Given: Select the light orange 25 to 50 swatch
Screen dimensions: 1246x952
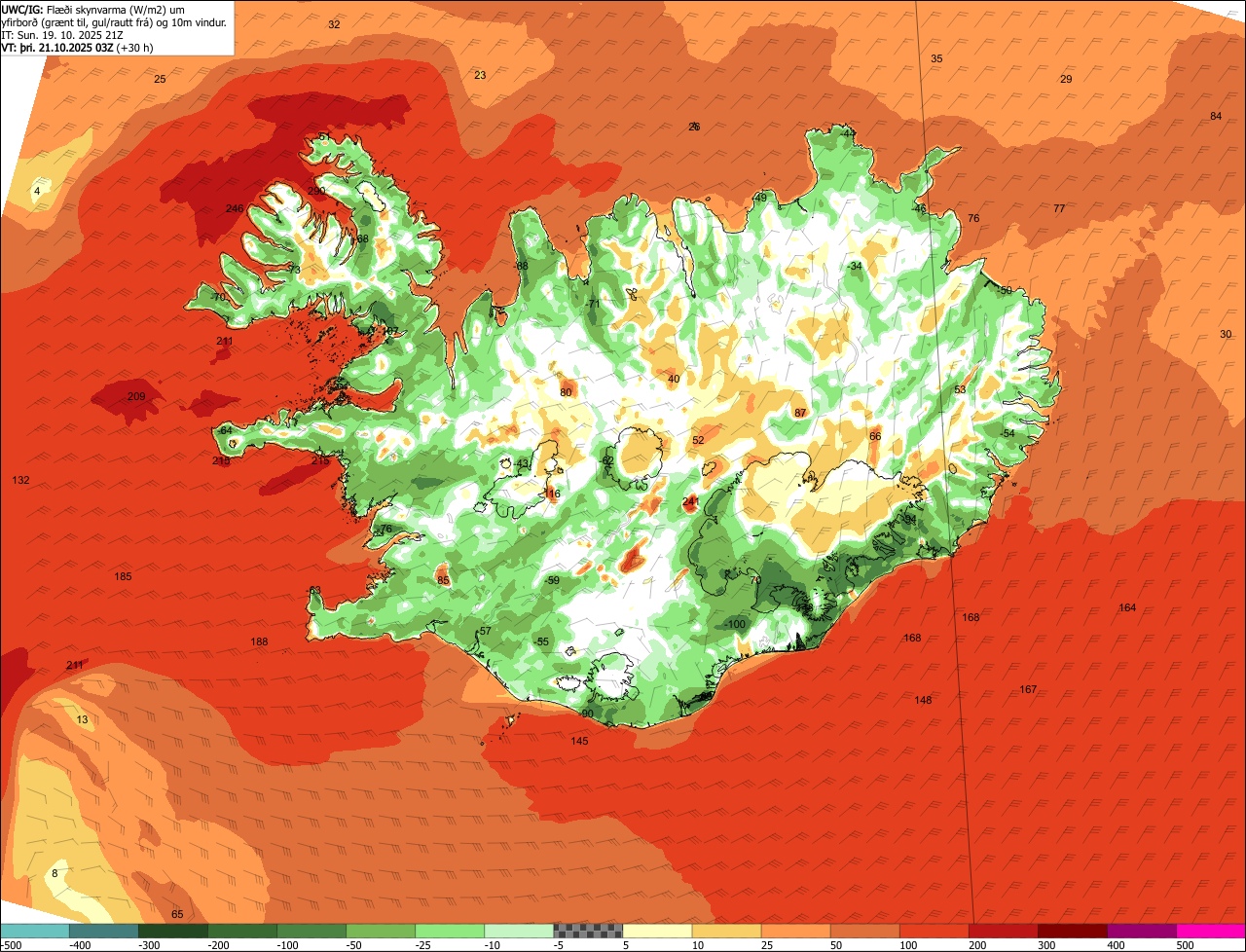Looking at the screenshot, I should tap(795, 931).
